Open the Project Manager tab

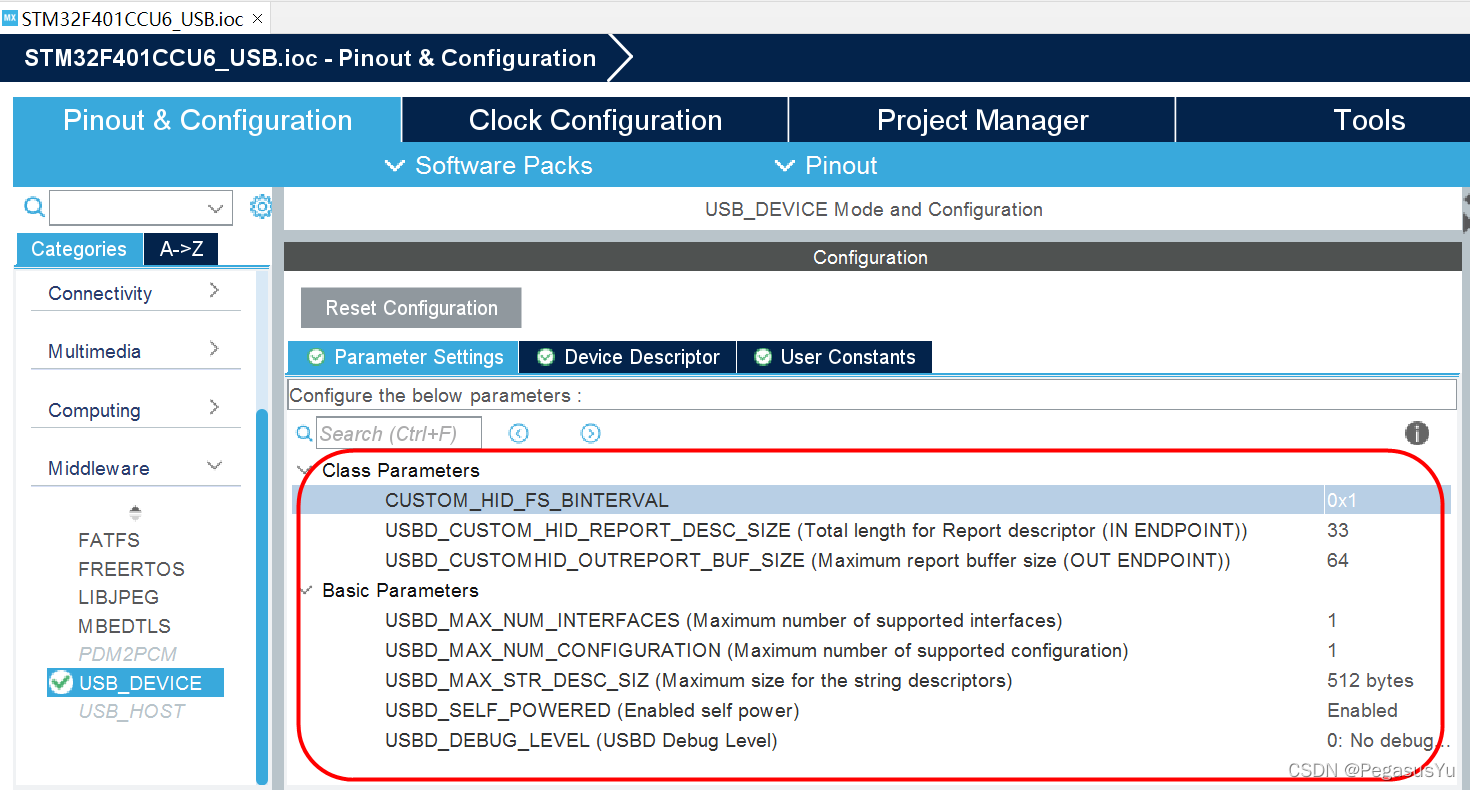(982, 120)
